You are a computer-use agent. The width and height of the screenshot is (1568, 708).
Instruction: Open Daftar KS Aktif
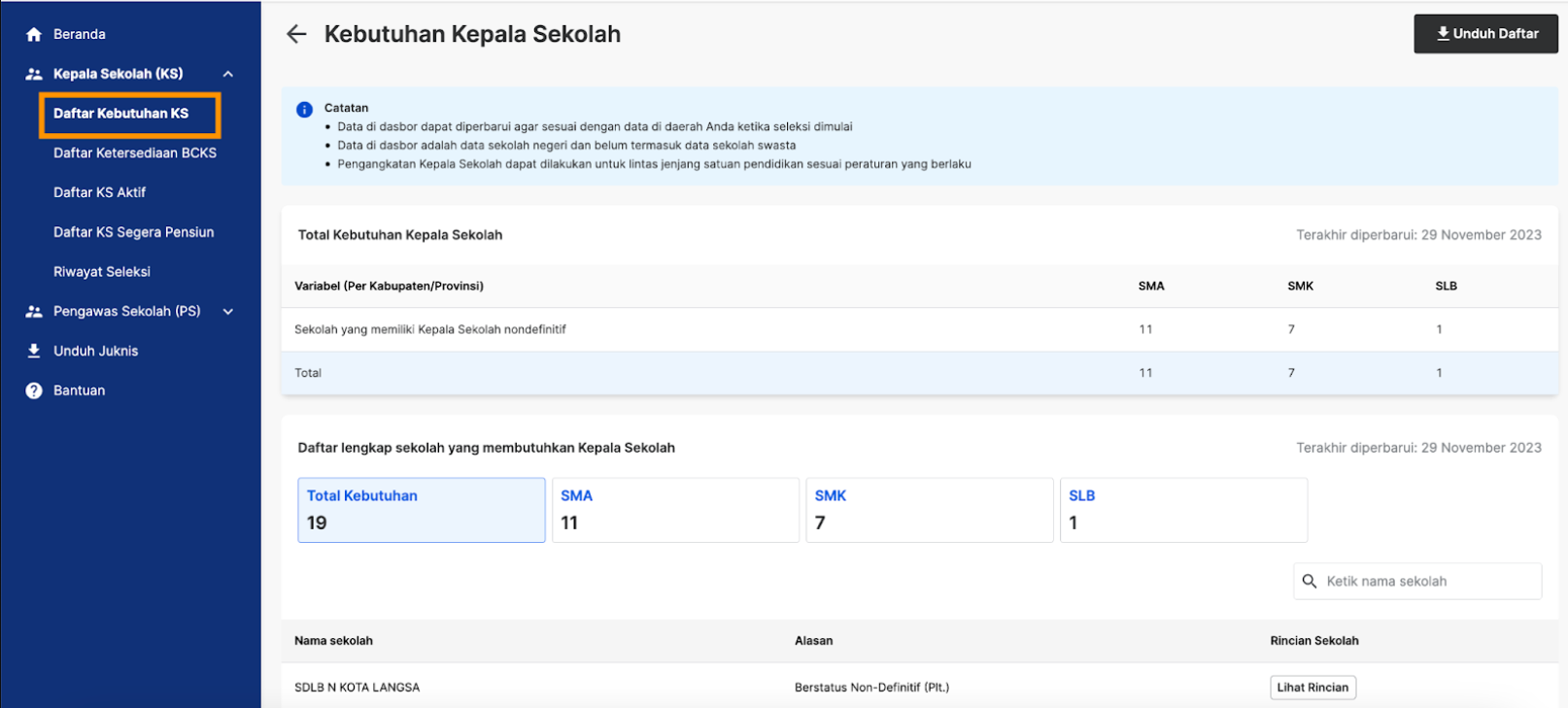pos(99,192)
